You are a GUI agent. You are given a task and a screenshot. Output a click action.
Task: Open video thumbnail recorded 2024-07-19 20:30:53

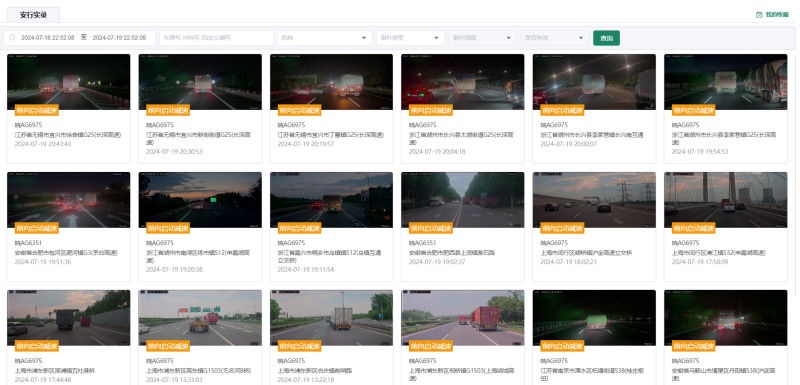point(200,82)
